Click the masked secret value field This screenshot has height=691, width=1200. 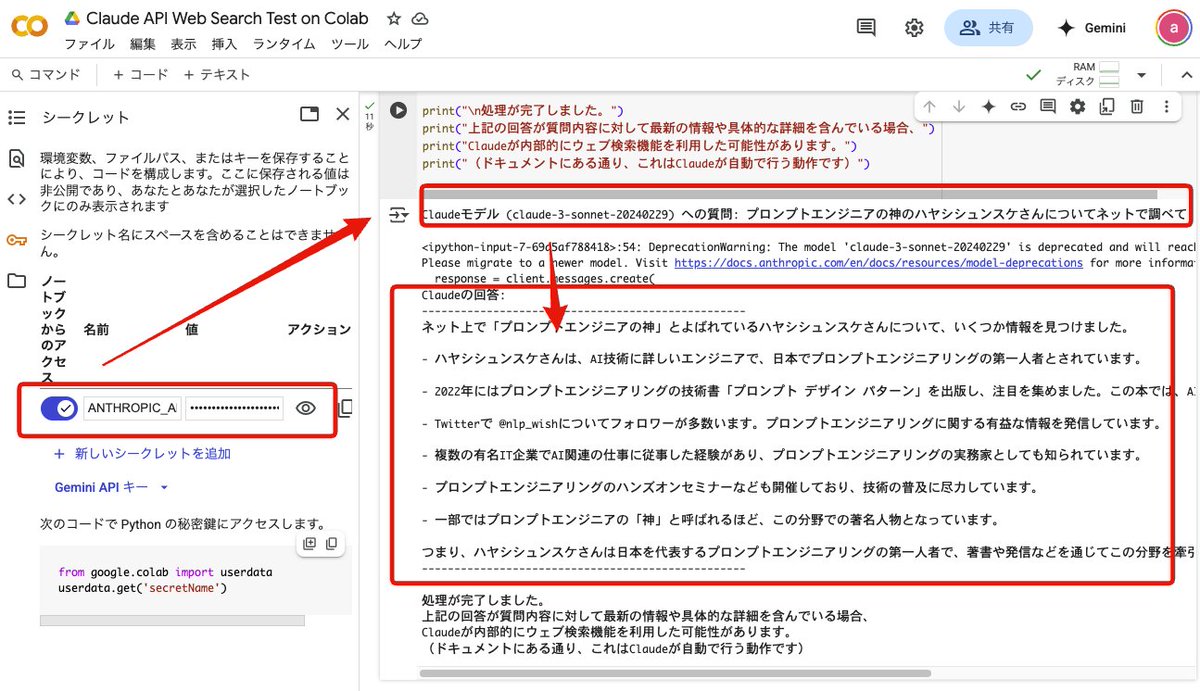234,408
